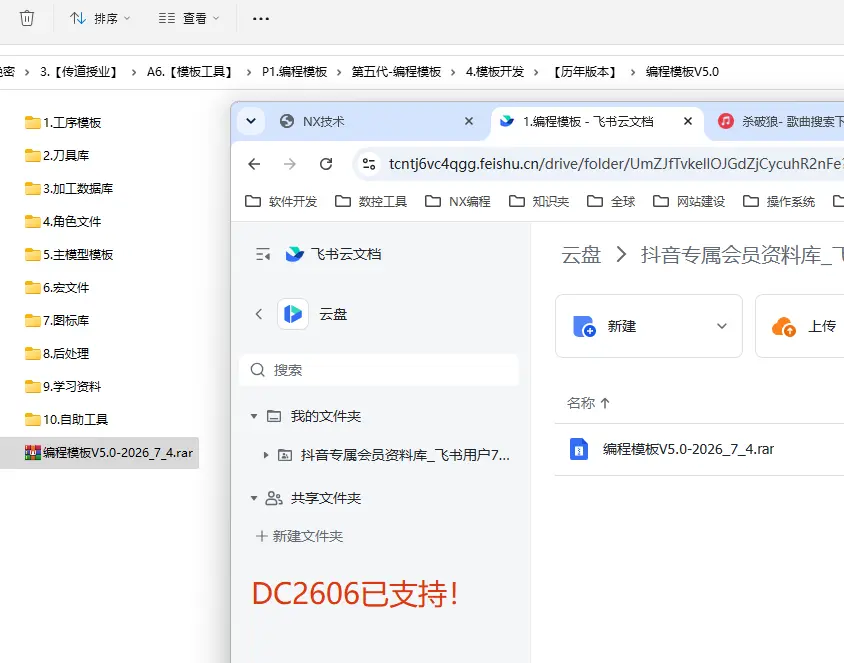The image size is (844, 663).
Task: Go to 第五代-编程模板 in breadcrumb
Action: click(x=396, y=72)
